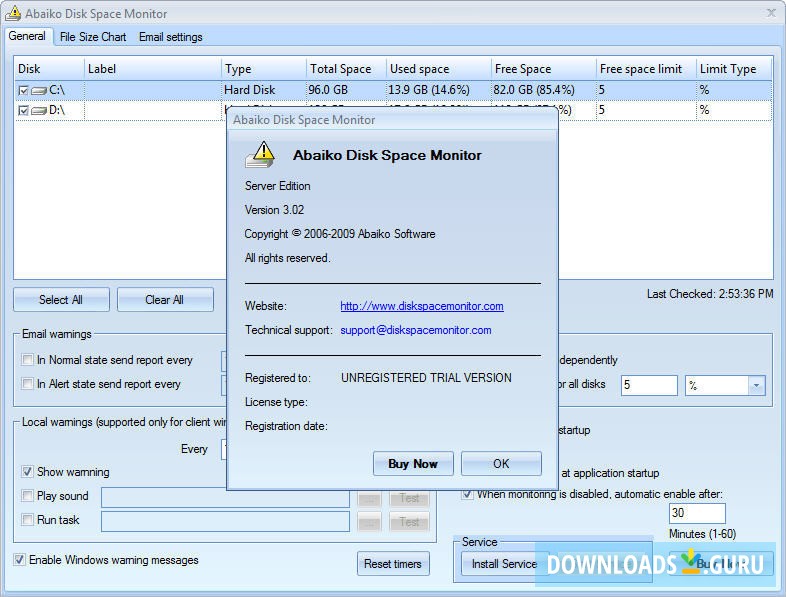
Task: Toggle Enable Windows warning messages
Action: coord(20,559)
